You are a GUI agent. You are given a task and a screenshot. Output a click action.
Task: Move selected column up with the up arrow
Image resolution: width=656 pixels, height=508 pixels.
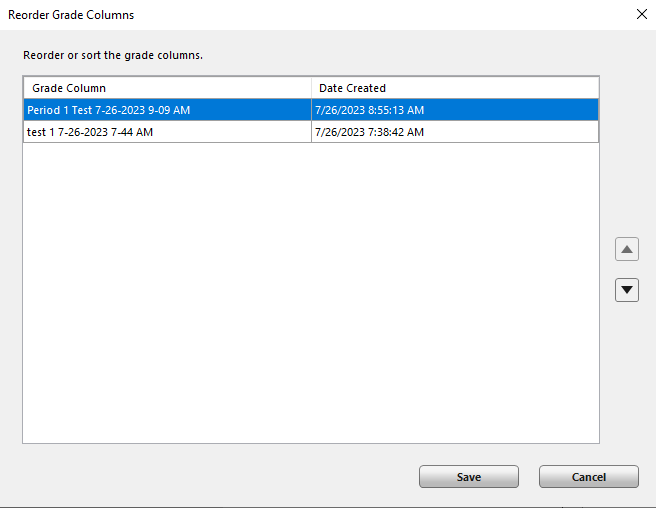point(626,249)
